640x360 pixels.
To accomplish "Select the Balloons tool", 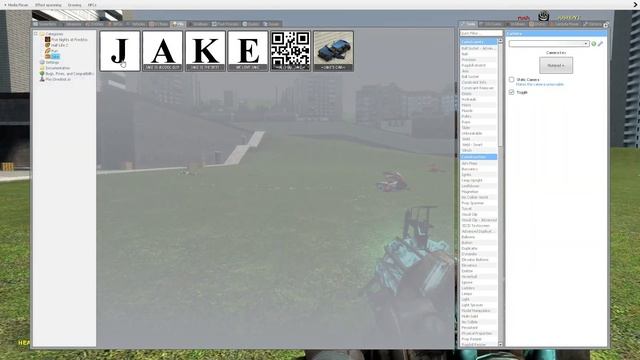I will pos(478,237).
